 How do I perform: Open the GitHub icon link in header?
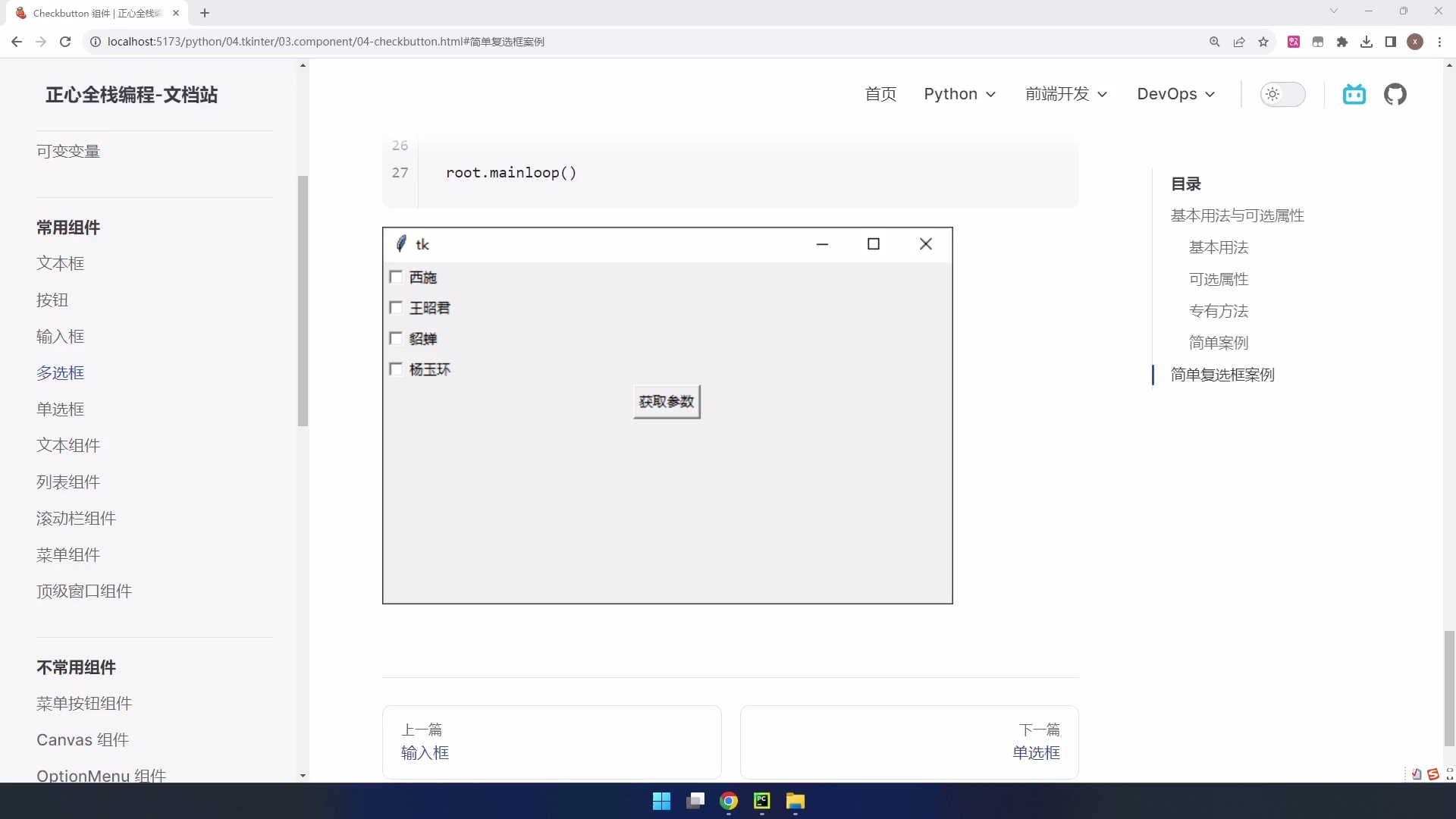pyautogui.click(x=1395, y=94)
